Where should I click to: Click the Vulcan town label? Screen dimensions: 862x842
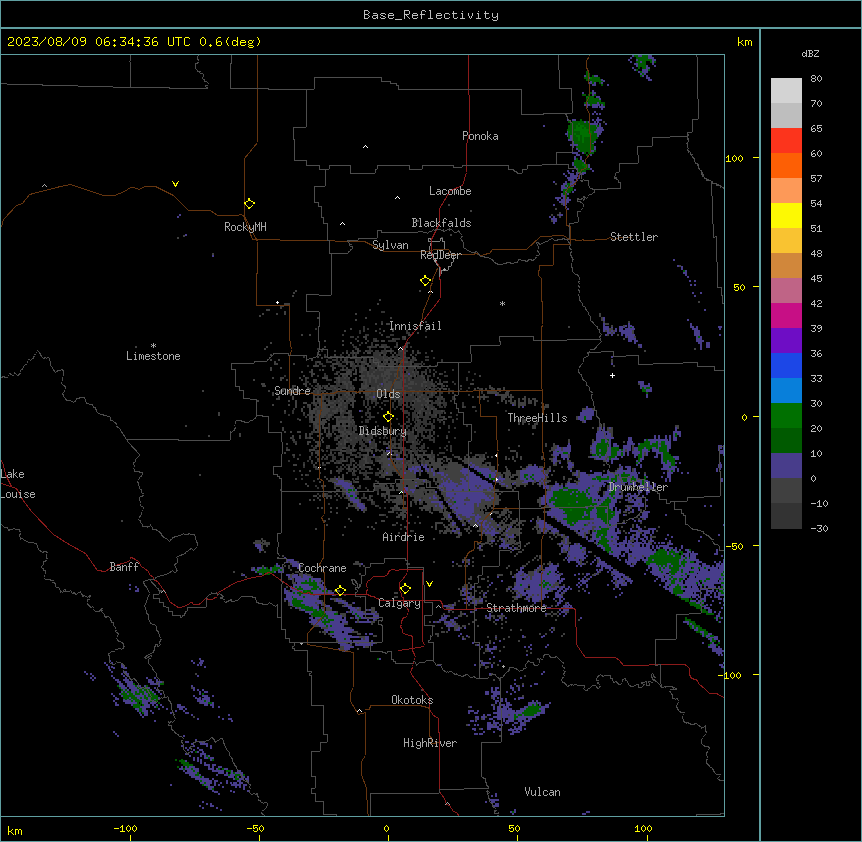[x=543, y=792]
